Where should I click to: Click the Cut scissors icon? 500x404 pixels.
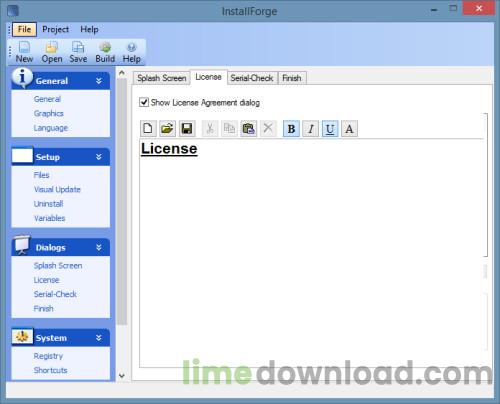[x=210, y=128]
